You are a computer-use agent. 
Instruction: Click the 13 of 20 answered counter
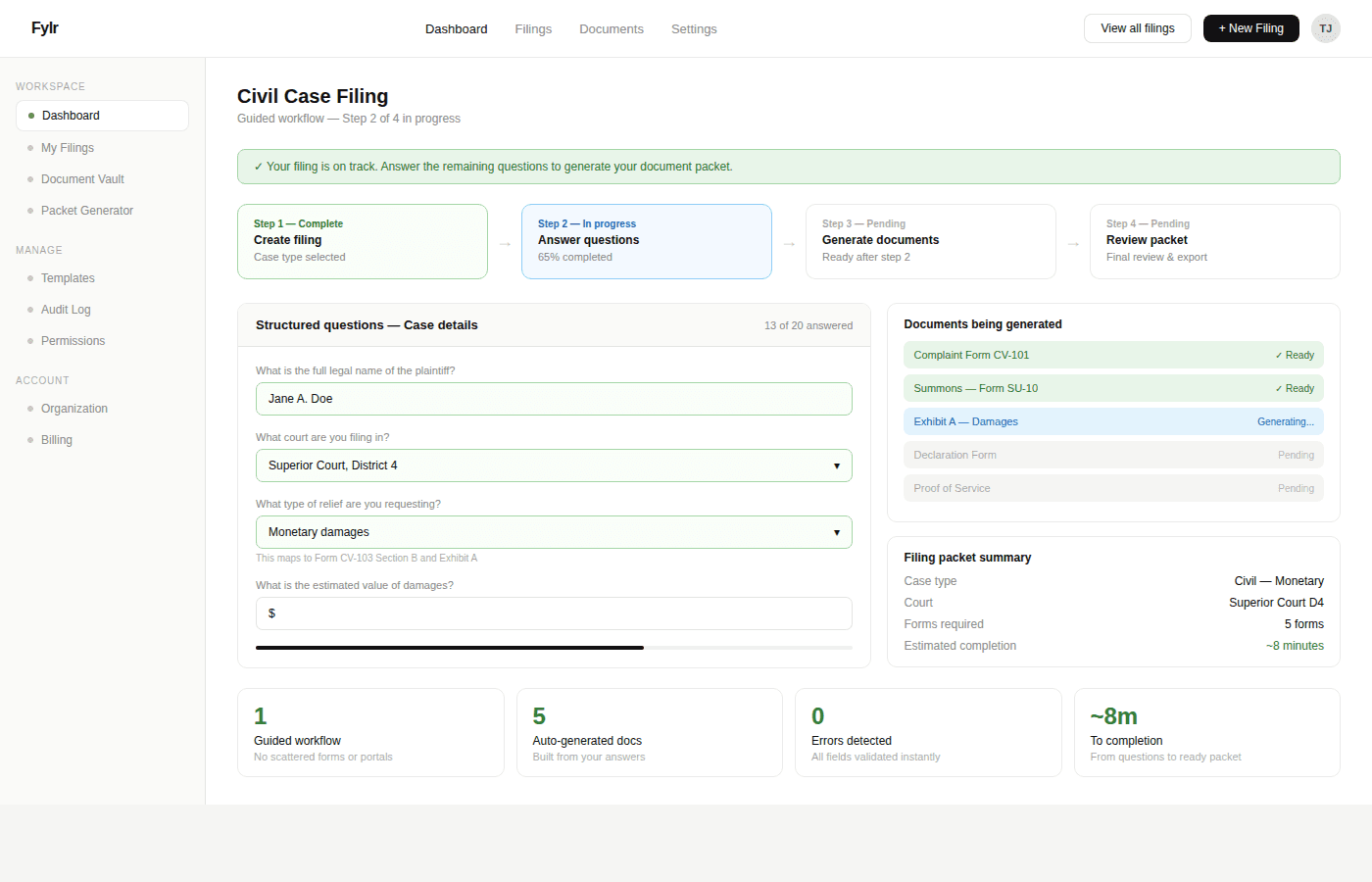(x=808, y=325)
